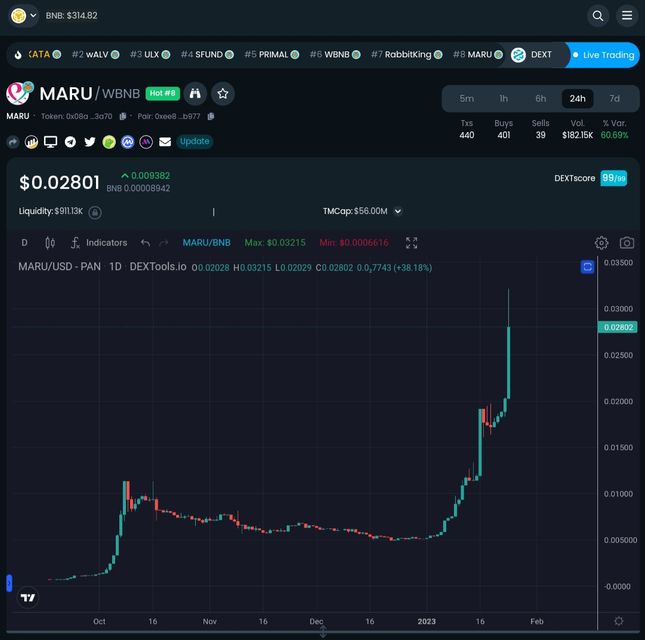Take a chart snapshot with camera icon
Screen dimensions: 645x640
[x=627, y=243]
